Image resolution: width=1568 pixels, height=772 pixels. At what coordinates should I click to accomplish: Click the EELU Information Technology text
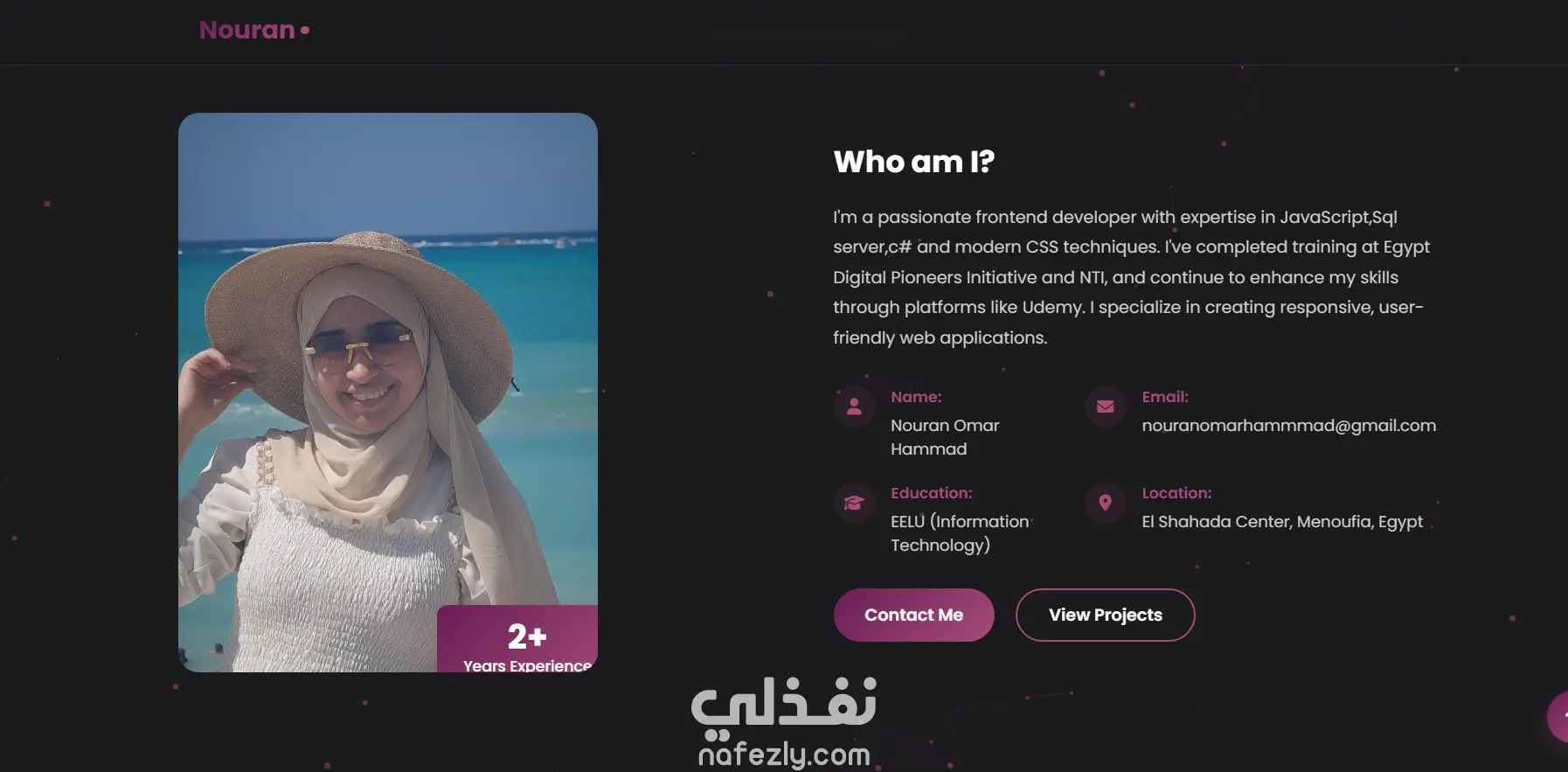[x=960, y=533]
